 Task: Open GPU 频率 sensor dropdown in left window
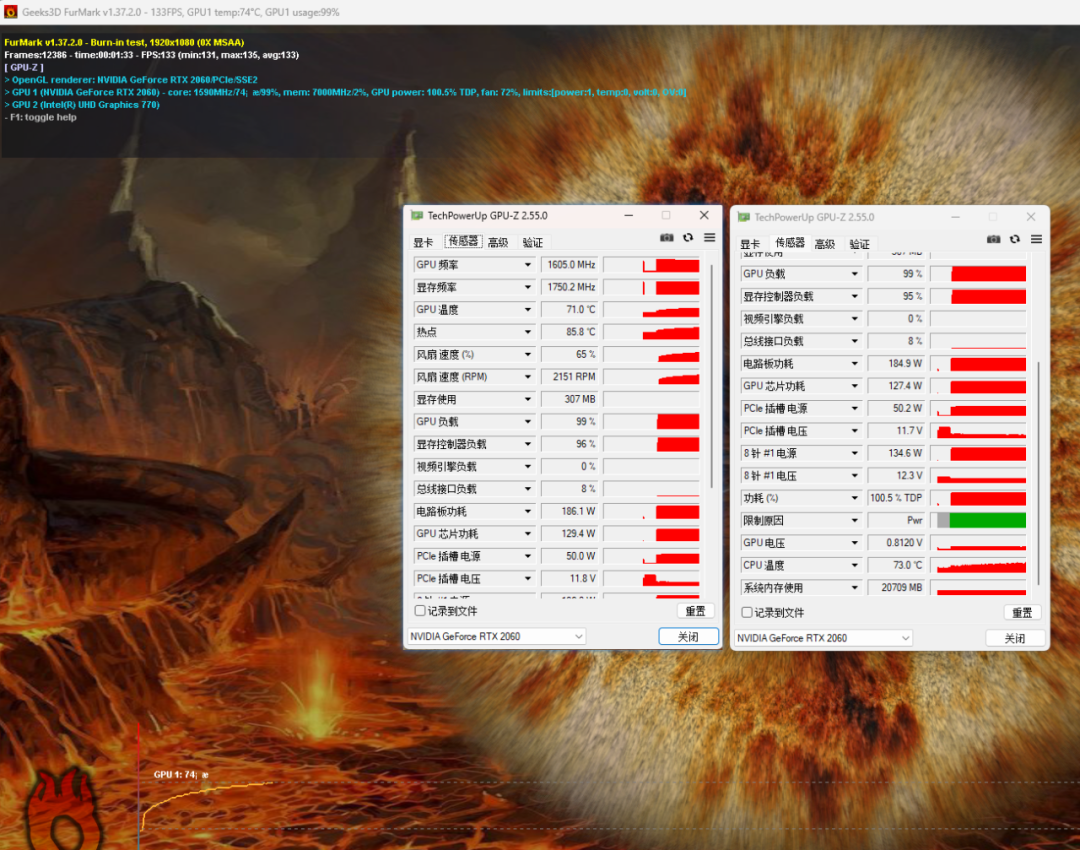click(527, 265)
